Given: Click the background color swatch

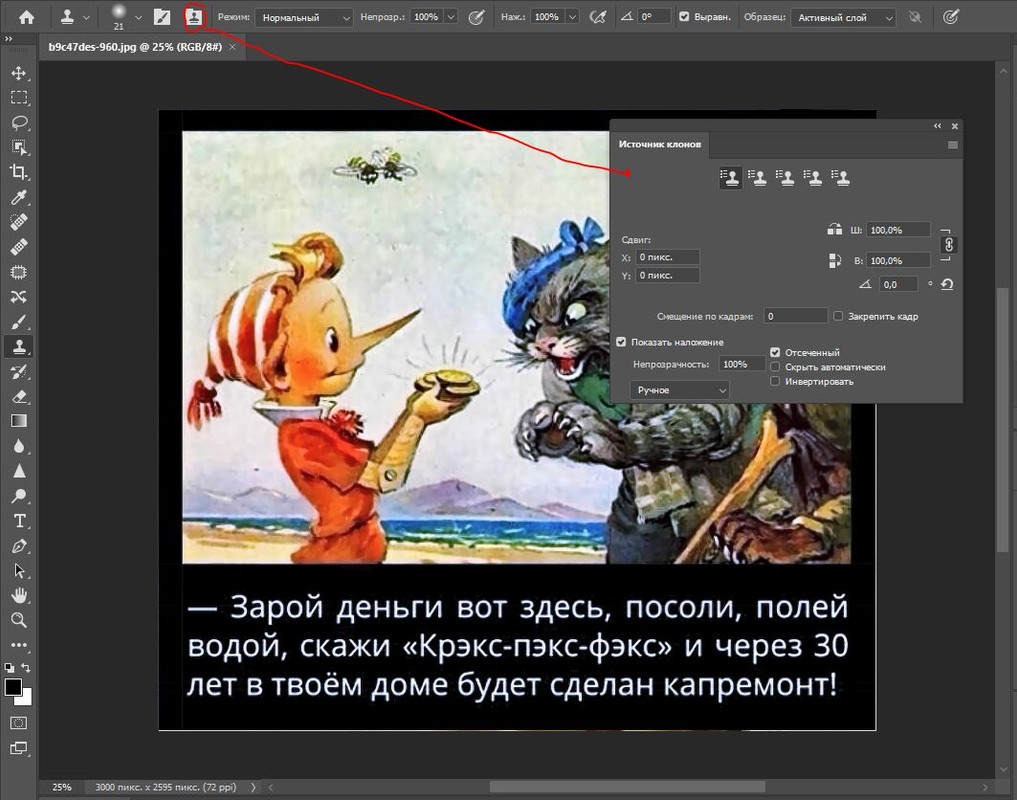Looking at the screenshot, I should [25, 699].
